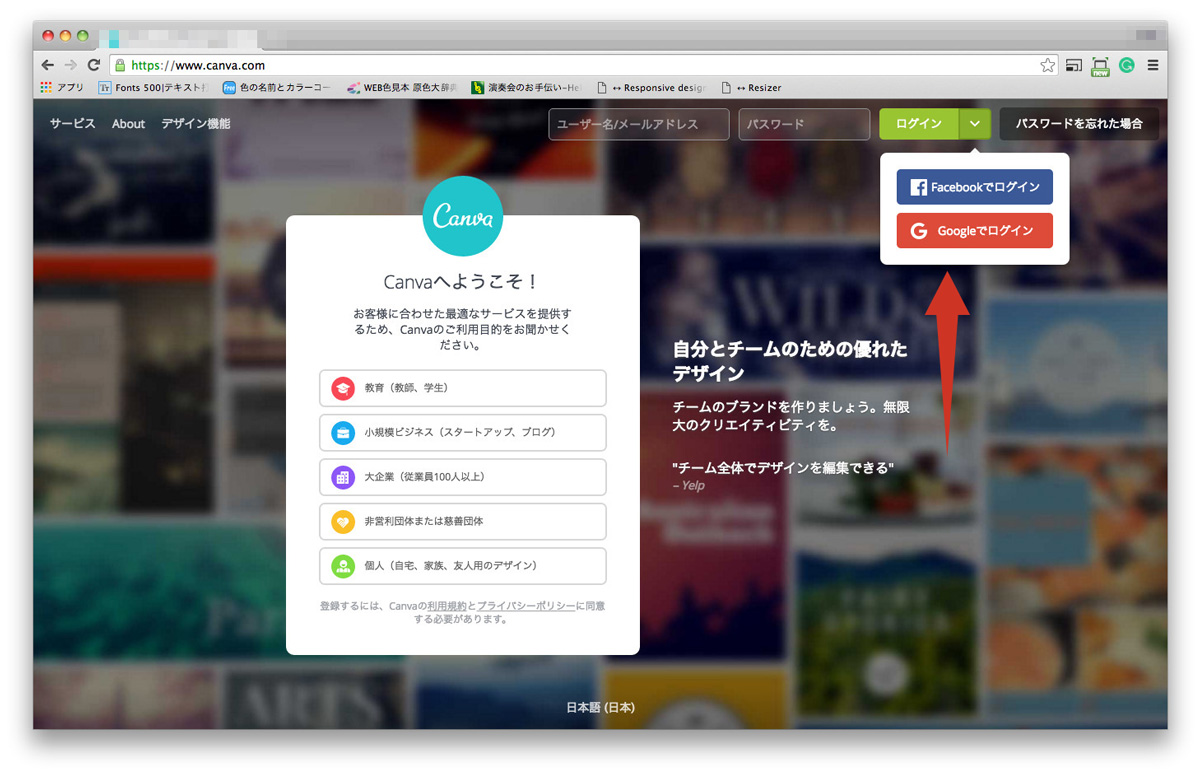Open the 演奏会のお手伝い bookmark
The width and height of the screenshot is (1200, 774).
[526, 88]
